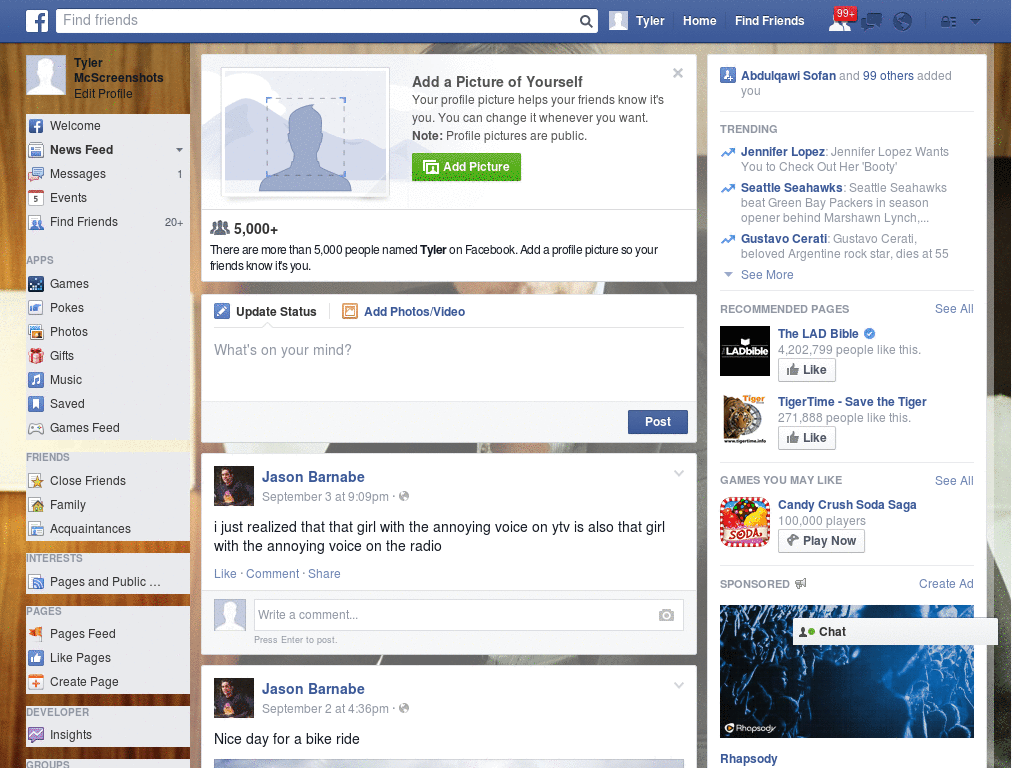Click the Photos sidebar icon

36,332
